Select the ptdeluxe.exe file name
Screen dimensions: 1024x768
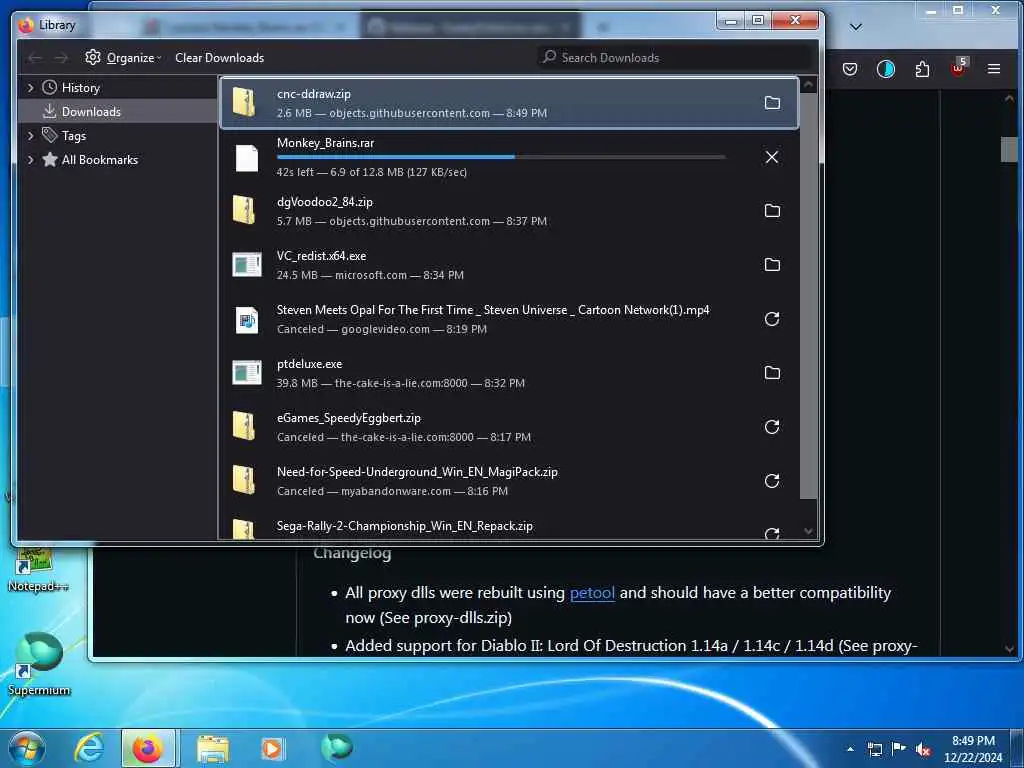click(310, 364)
